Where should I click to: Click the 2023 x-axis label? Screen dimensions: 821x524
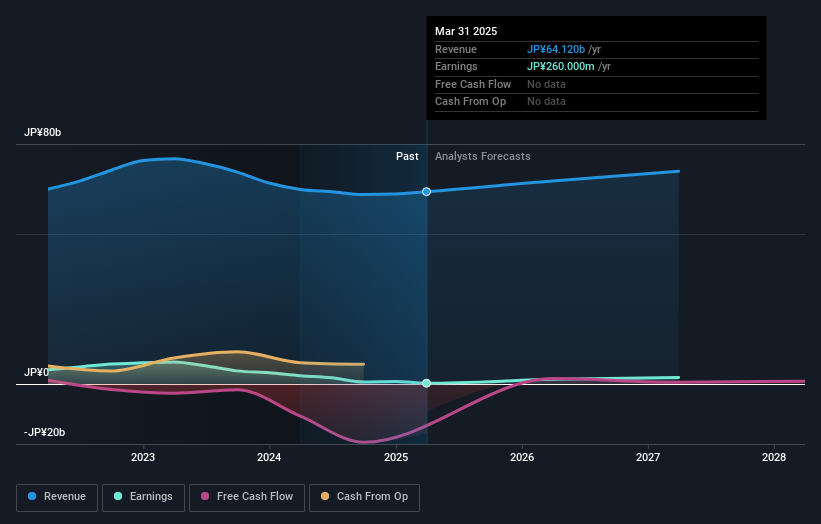(x=143, y=458)
